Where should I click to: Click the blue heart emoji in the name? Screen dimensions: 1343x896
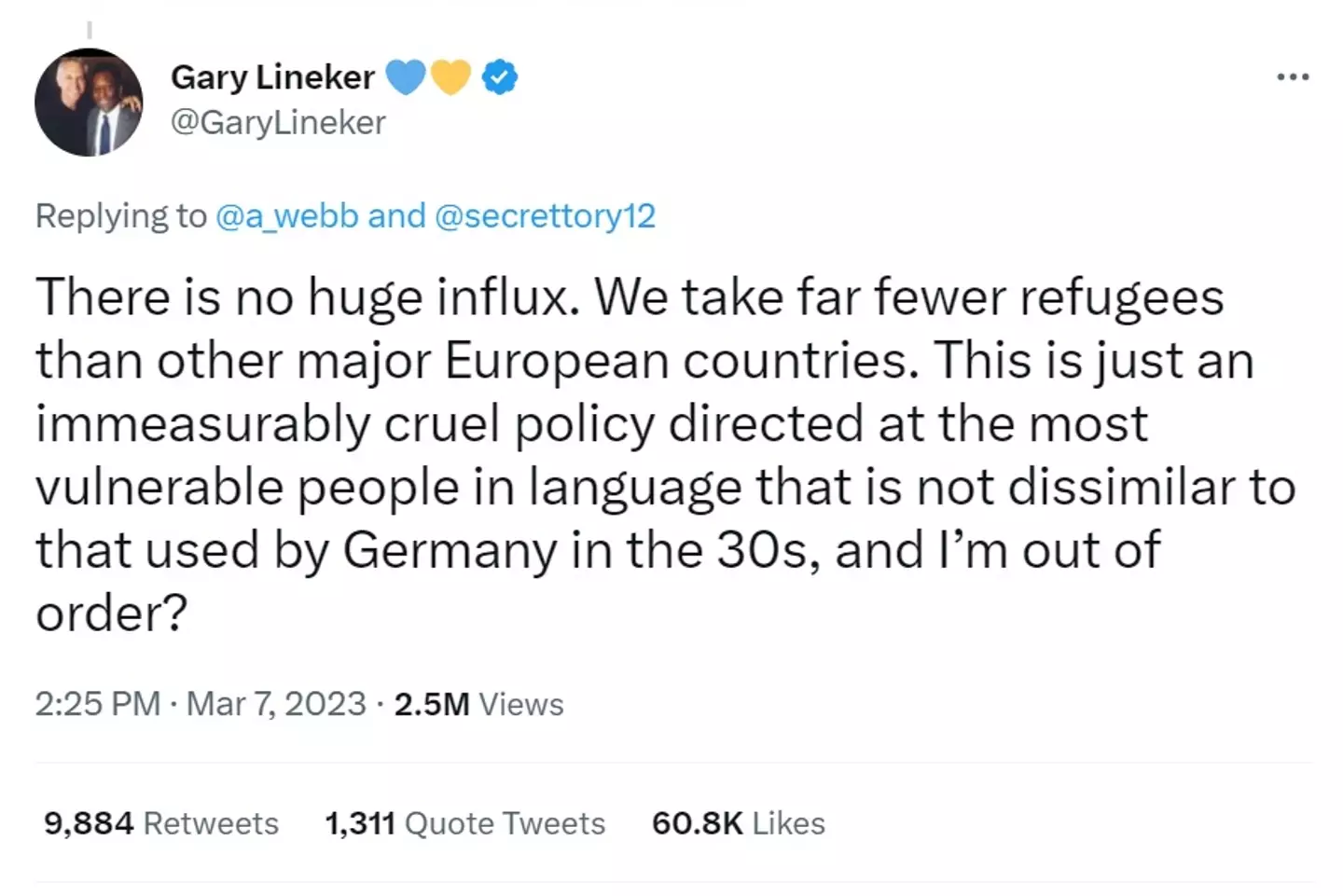click(x=406, y=76)
